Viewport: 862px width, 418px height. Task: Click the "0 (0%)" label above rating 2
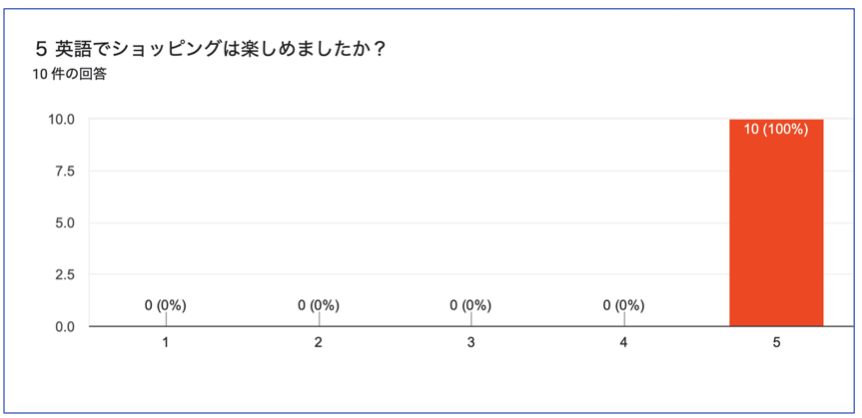click(318, 306)
